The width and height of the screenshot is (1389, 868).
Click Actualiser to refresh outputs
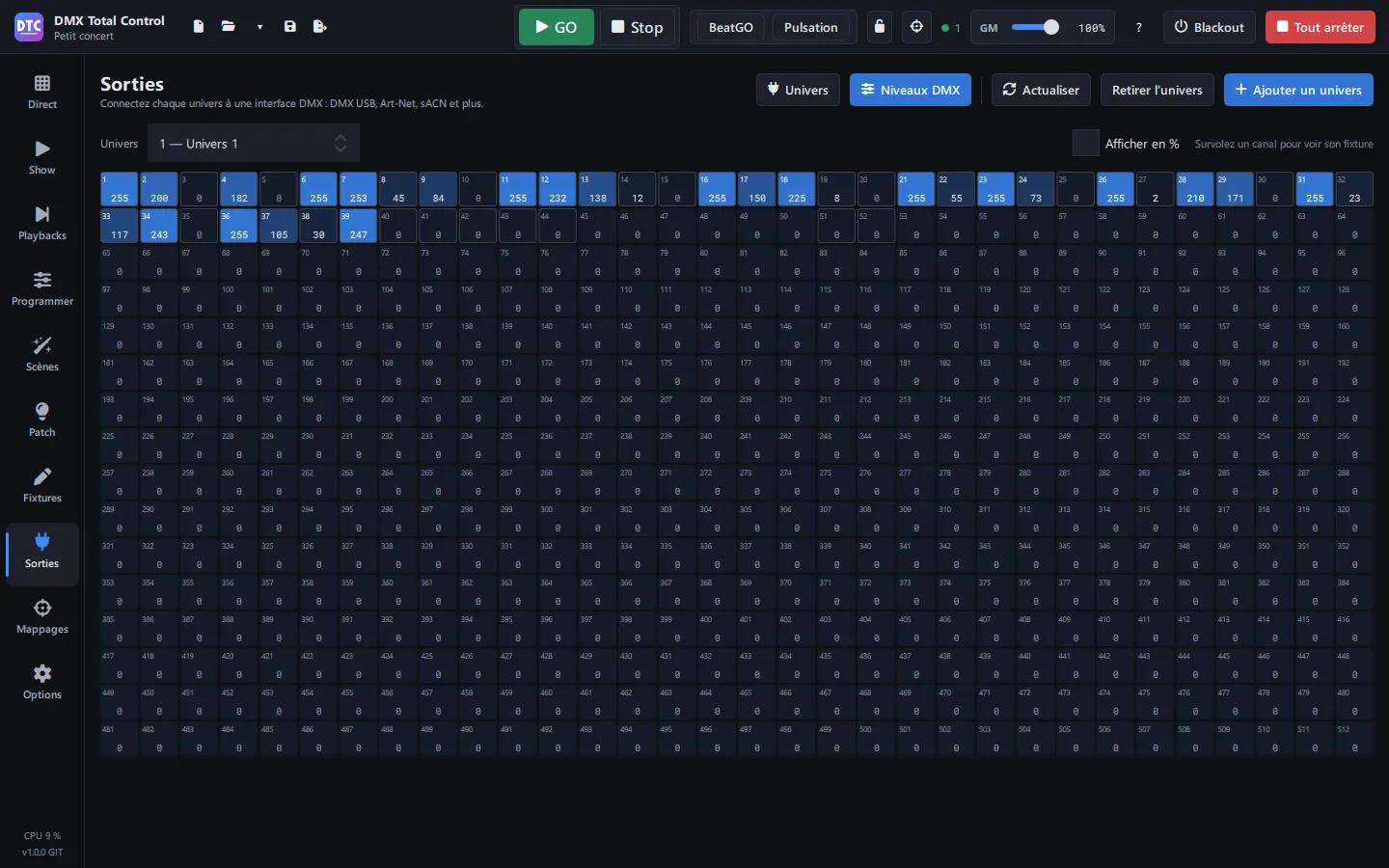coord(1042,90)
